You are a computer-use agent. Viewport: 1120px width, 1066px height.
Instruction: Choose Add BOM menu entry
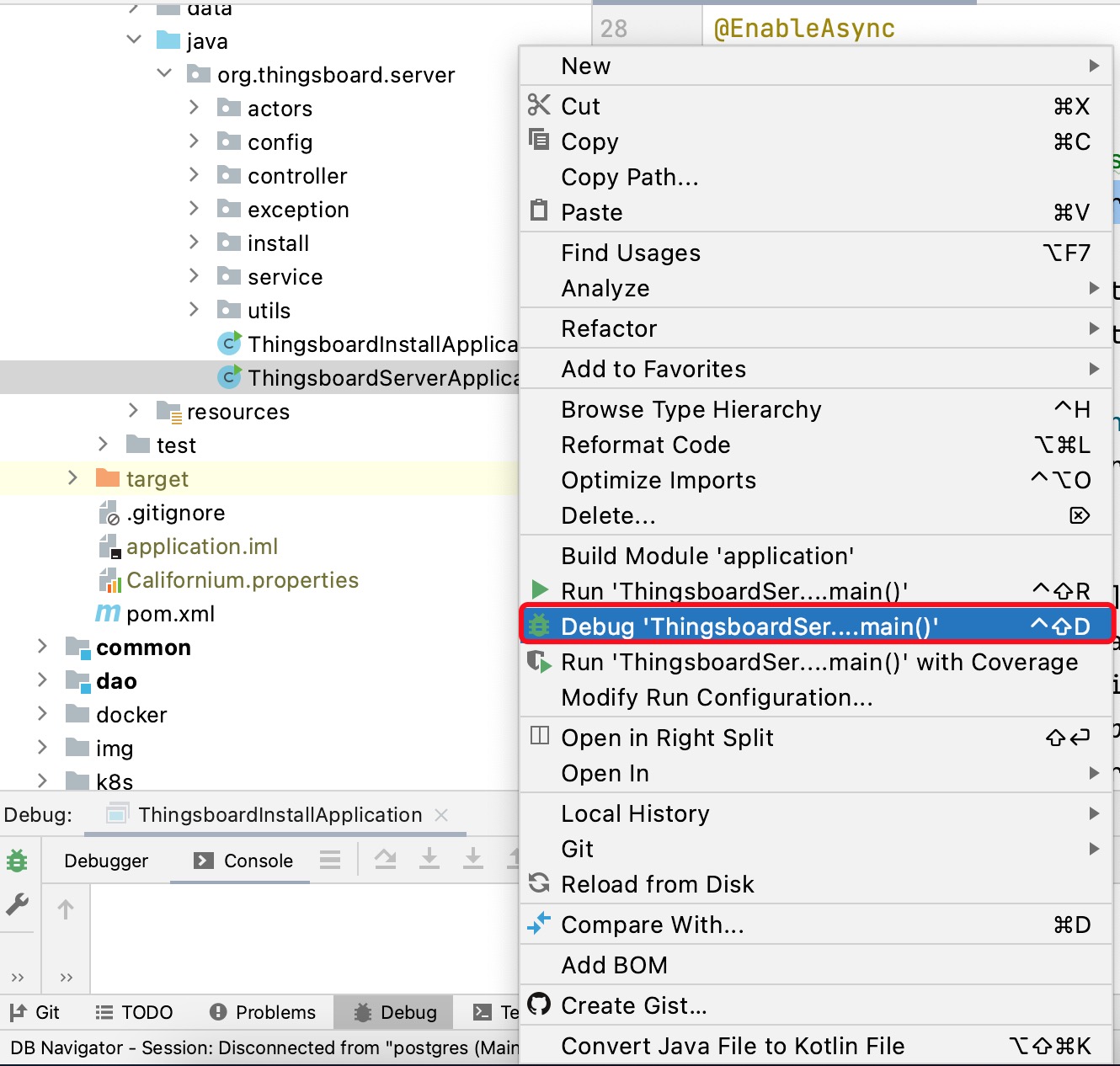[x=815, y=965]
